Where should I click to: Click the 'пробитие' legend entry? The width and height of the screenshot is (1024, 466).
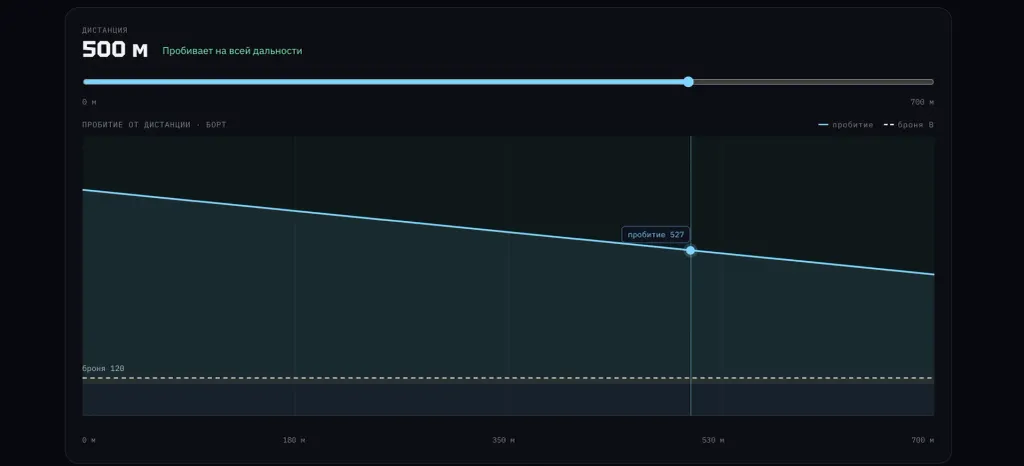(846, 125)
